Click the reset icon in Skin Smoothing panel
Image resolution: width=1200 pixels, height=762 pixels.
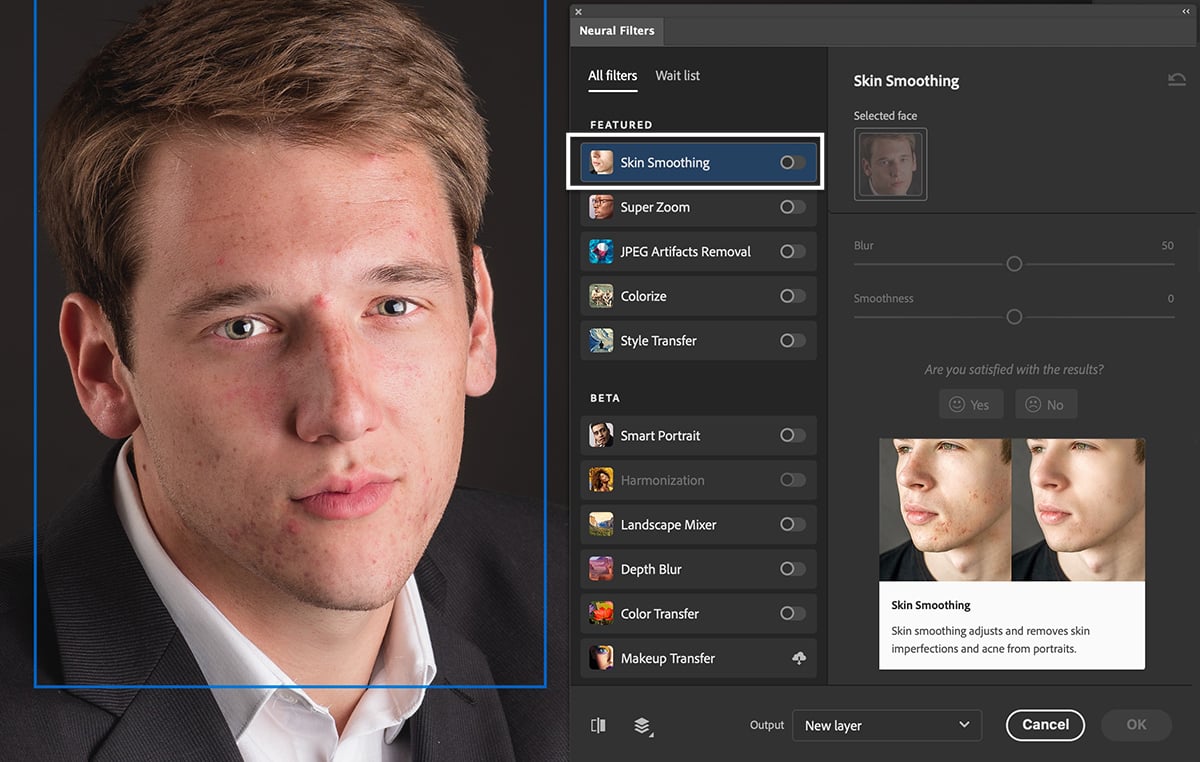pyautogui.click(x=1177, y=79)
